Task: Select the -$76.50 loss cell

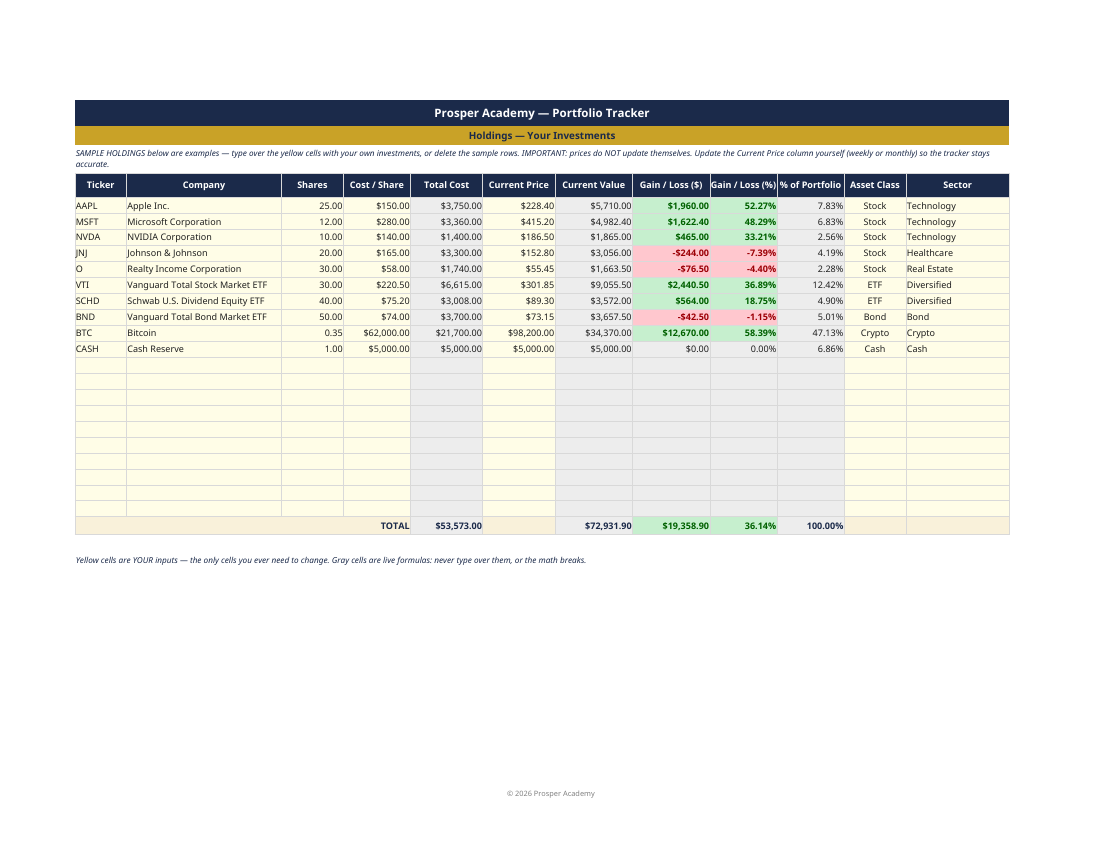Action: click(671, 269)
